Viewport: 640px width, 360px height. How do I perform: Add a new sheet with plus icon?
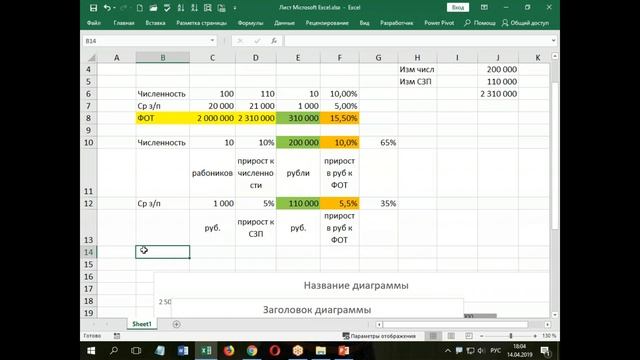[176, 324]
